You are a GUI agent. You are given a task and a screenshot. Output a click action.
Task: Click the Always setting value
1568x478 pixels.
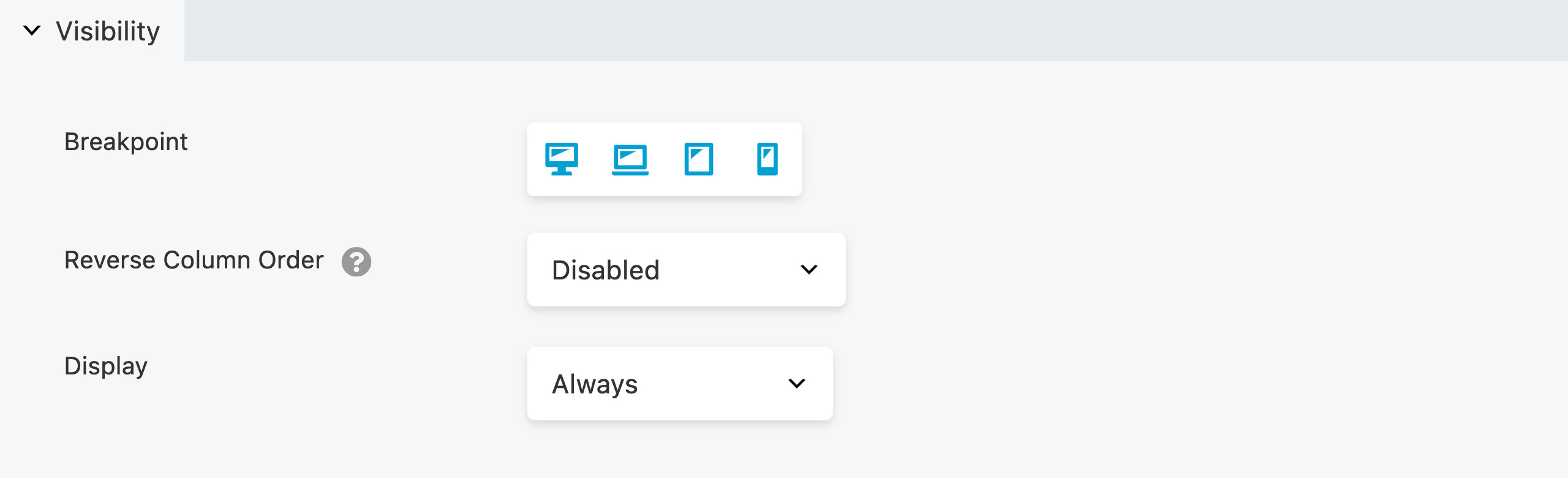[x=595, y=384]
